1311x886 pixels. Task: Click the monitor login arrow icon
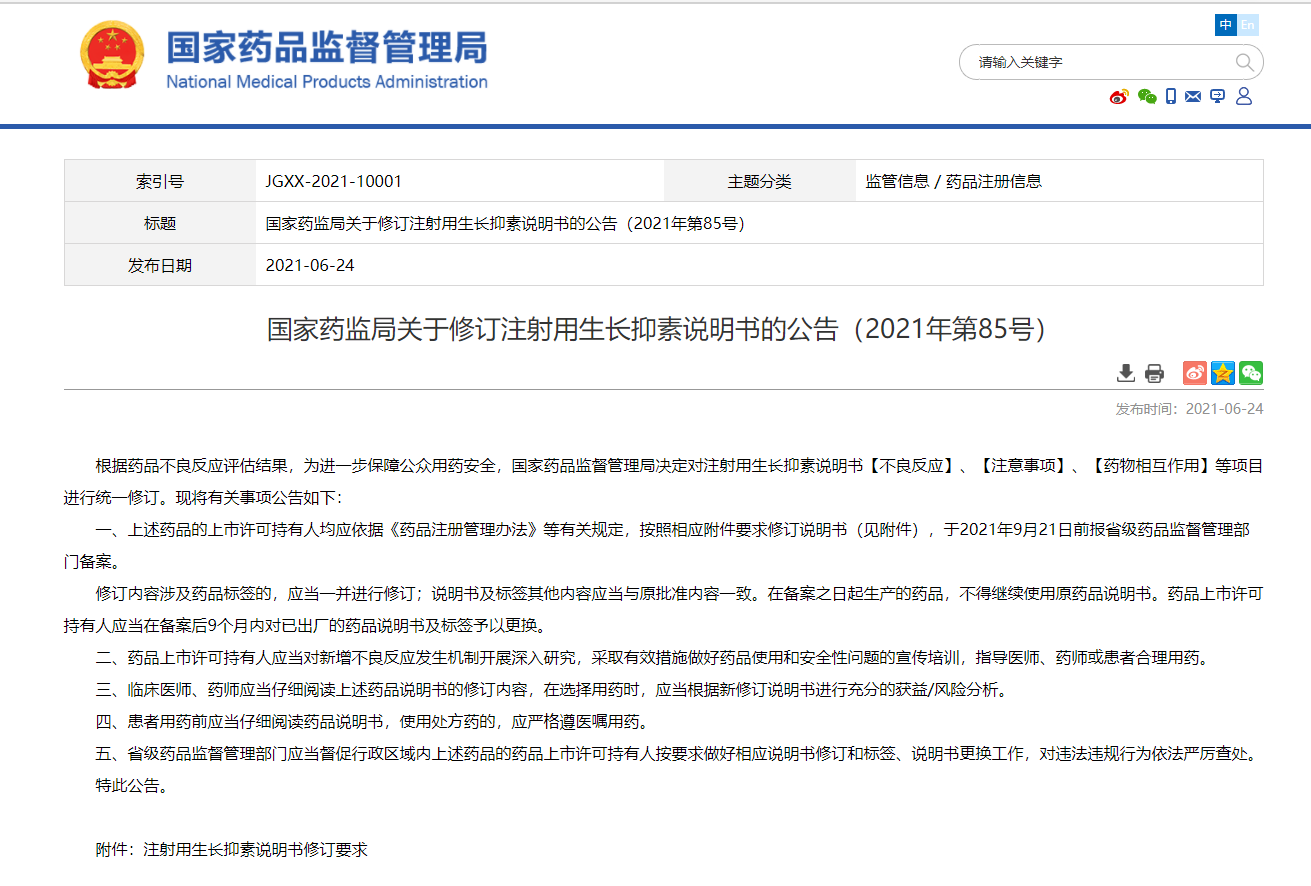(x=1217, y=96)
